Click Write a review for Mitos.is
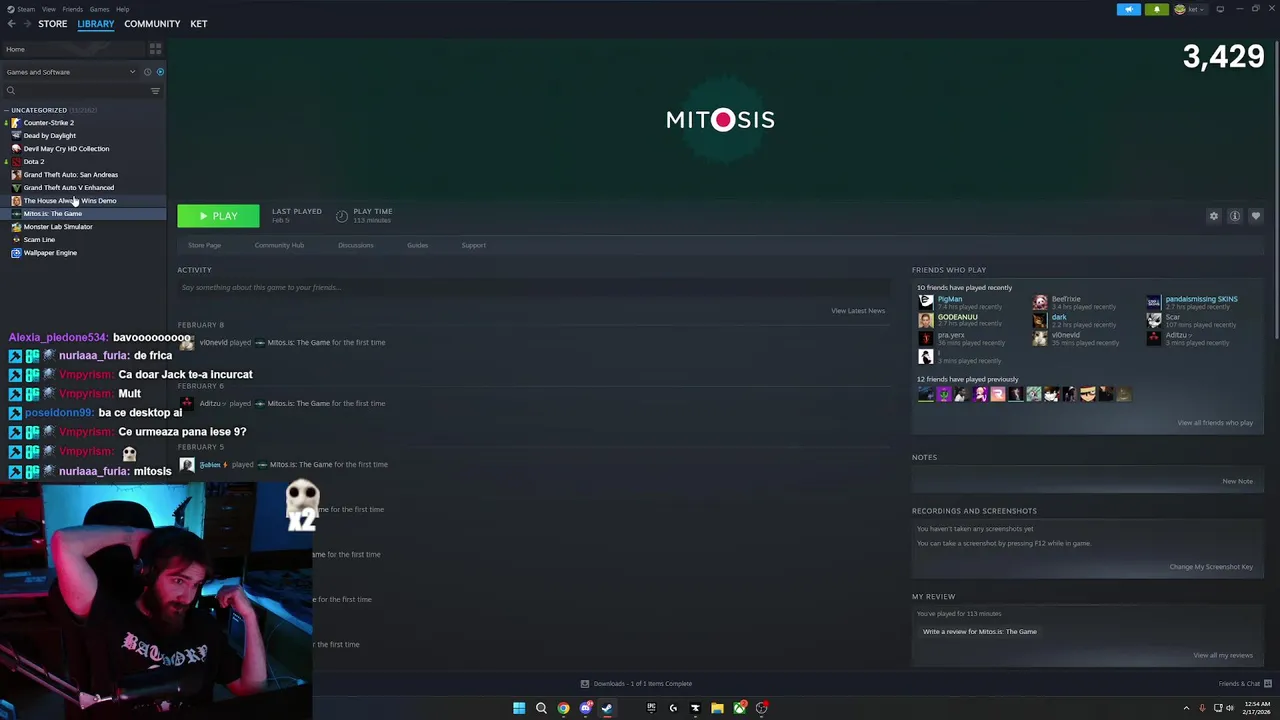The image size is (1280, 720). pos(980,632)
